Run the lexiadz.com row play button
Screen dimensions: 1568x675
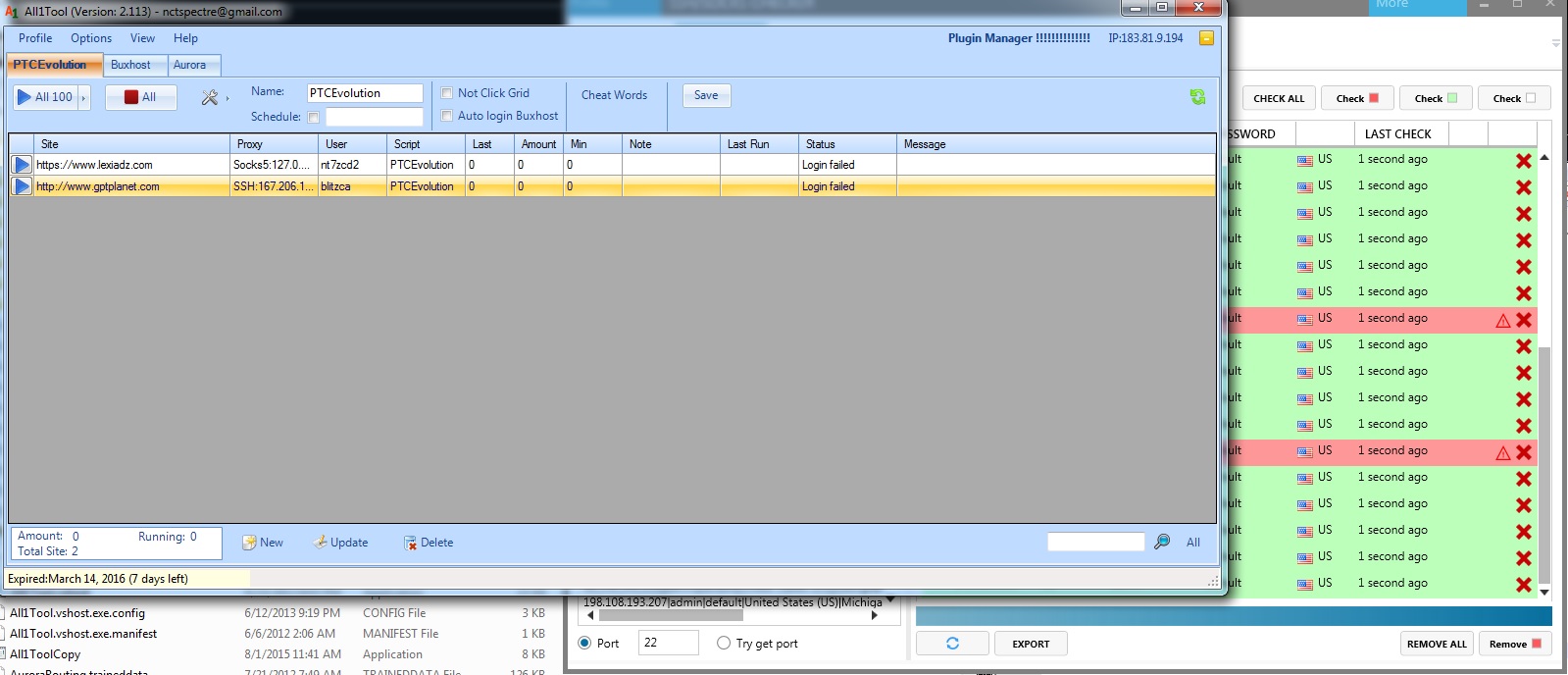click(22, 165)
